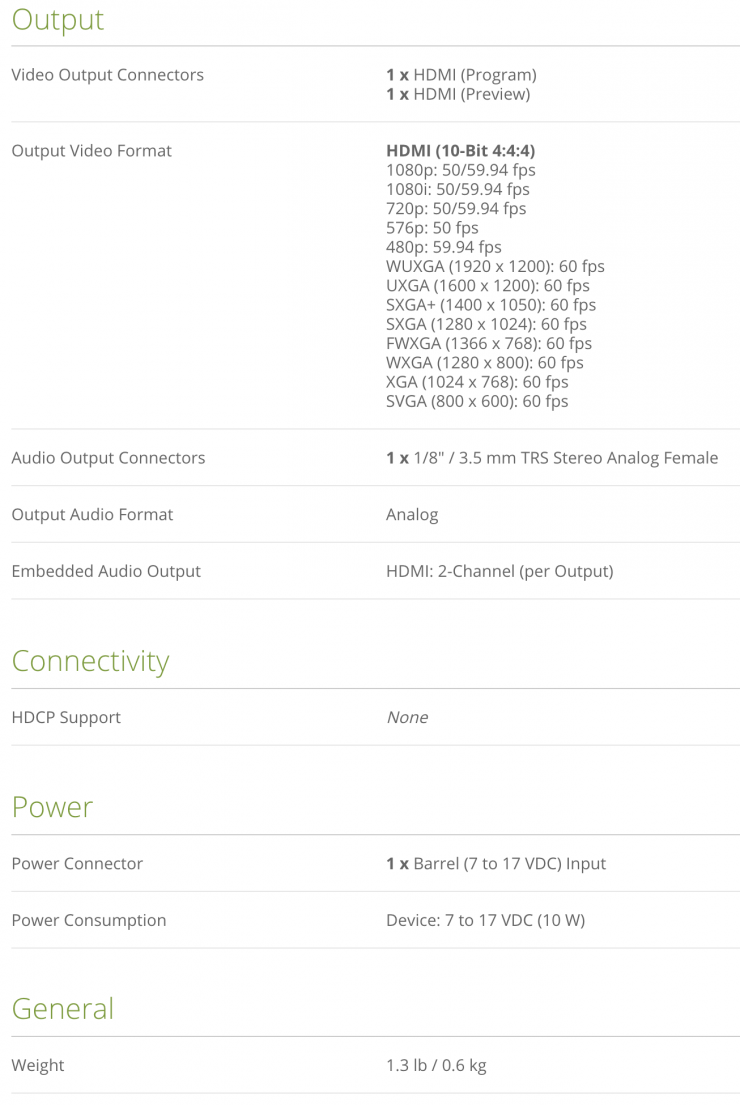Click the Output Video Format label

(91, 151)
